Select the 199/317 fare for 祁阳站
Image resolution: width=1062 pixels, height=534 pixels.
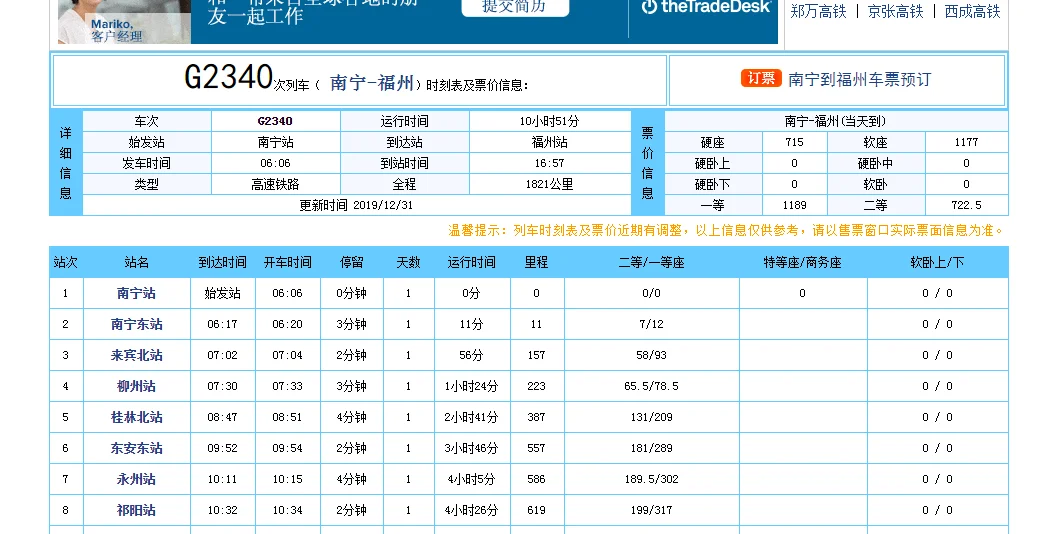(x=651, y=510)
